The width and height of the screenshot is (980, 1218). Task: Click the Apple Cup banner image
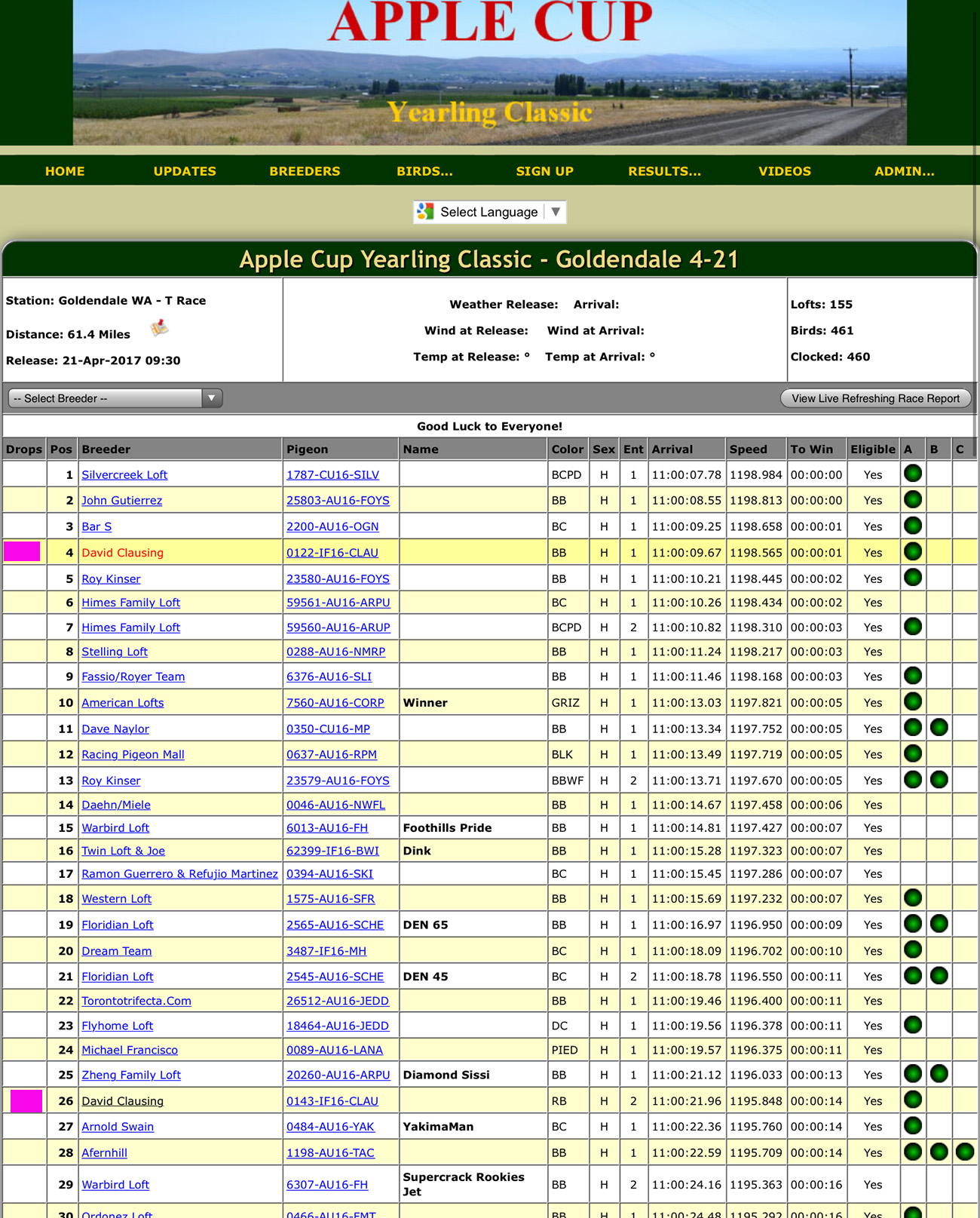click(x=490, y=72)
